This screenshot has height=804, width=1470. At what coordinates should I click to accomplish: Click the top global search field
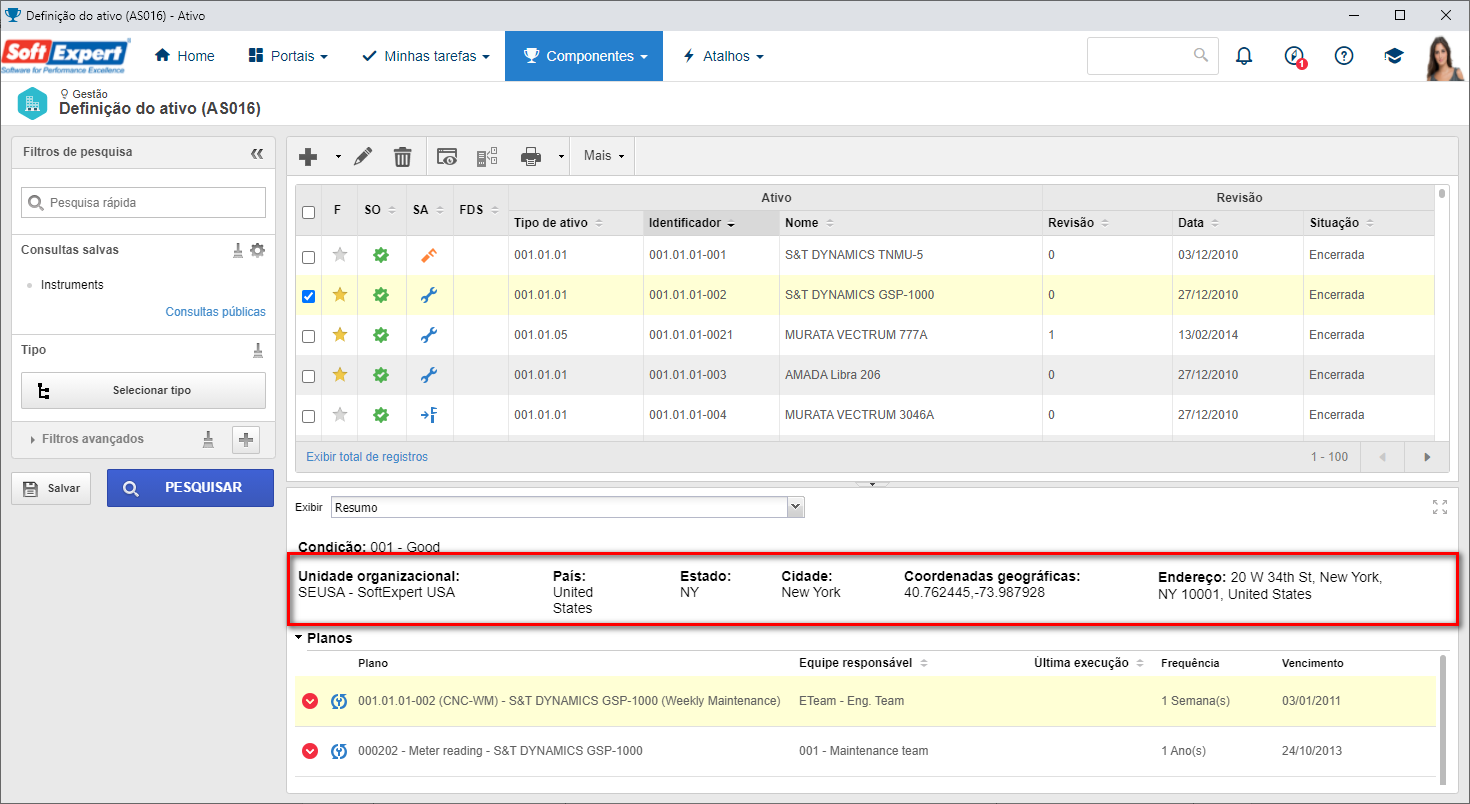[x=1152, y=56]
